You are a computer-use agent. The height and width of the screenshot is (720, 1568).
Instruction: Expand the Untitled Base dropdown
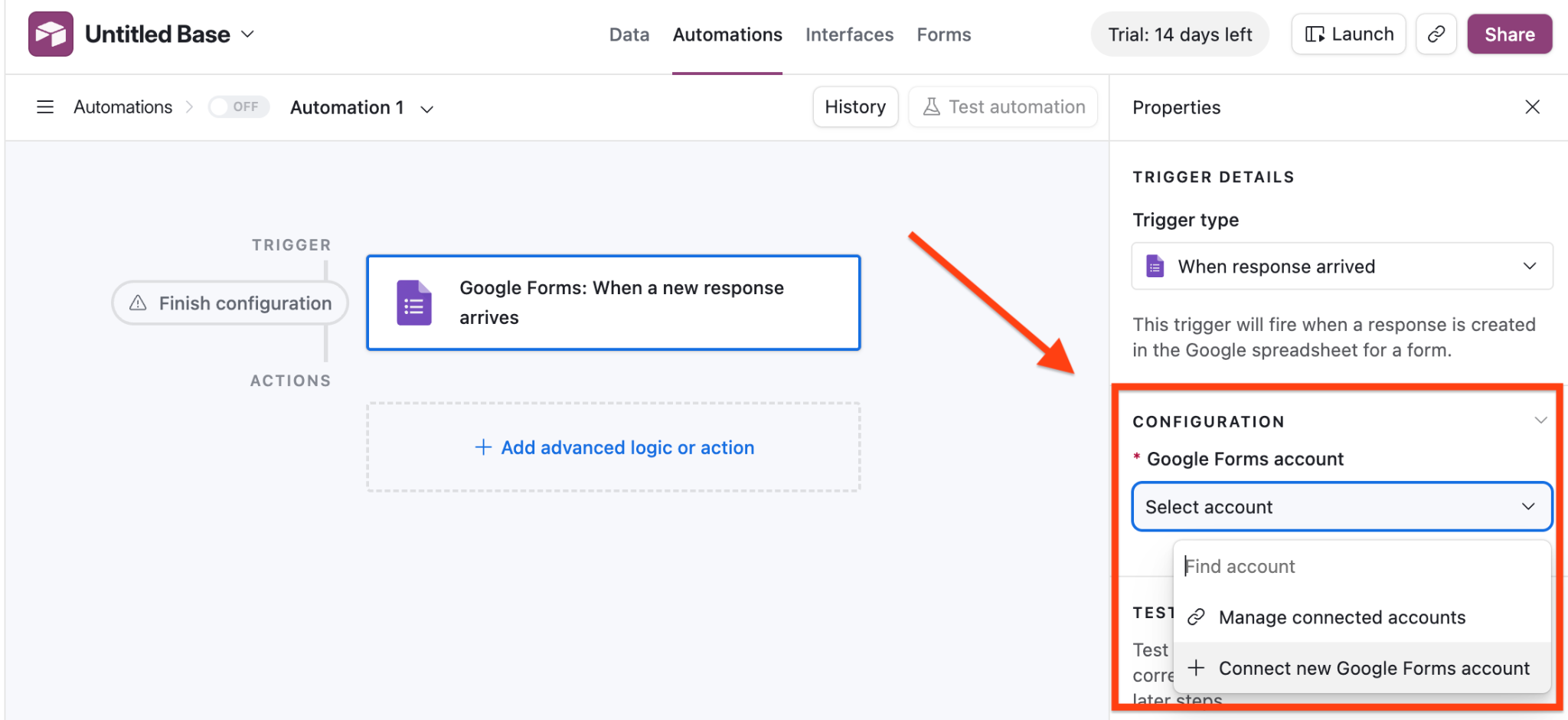[247, 34]
